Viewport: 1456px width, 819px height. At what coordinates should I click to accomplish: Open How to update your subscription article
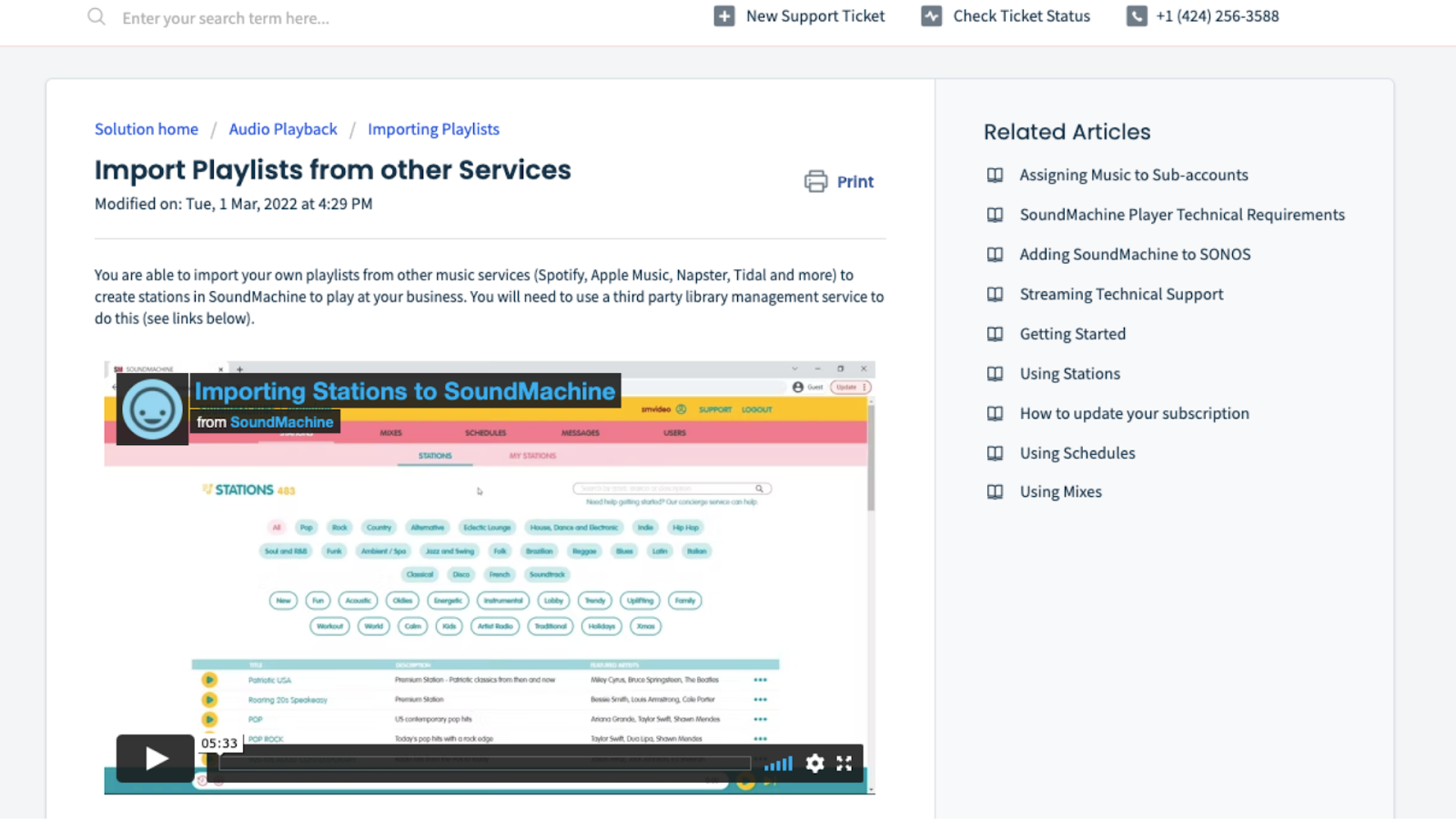(1134, 413)
